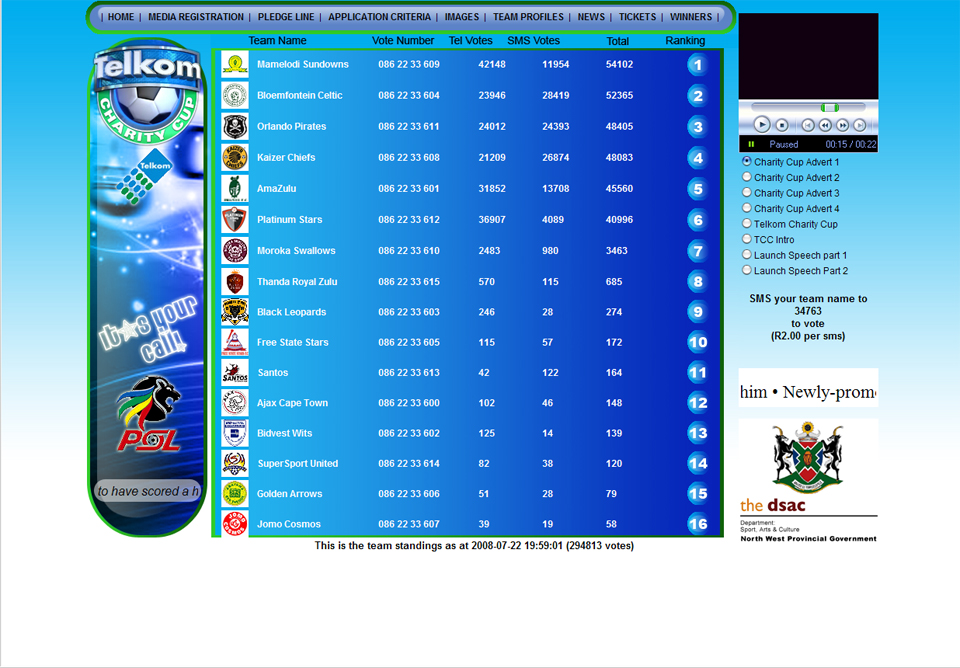Open the WINNERS page
The height and width of the screenshot is (668, 960).
[x=691, y=17]
